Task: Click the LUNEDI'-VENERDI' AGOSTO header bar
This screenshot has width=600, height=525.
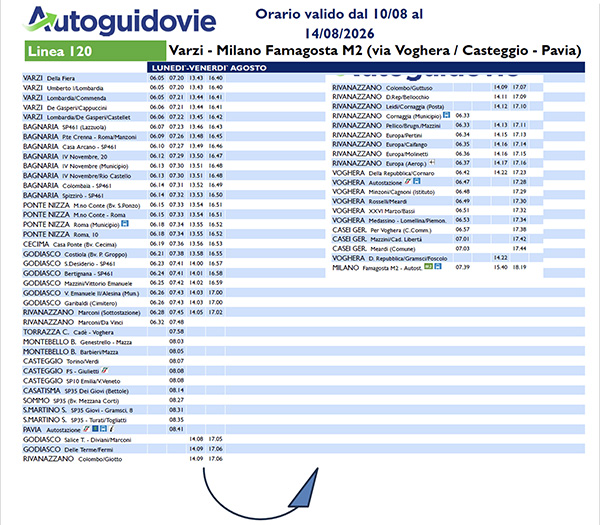Action: (366, 68)
